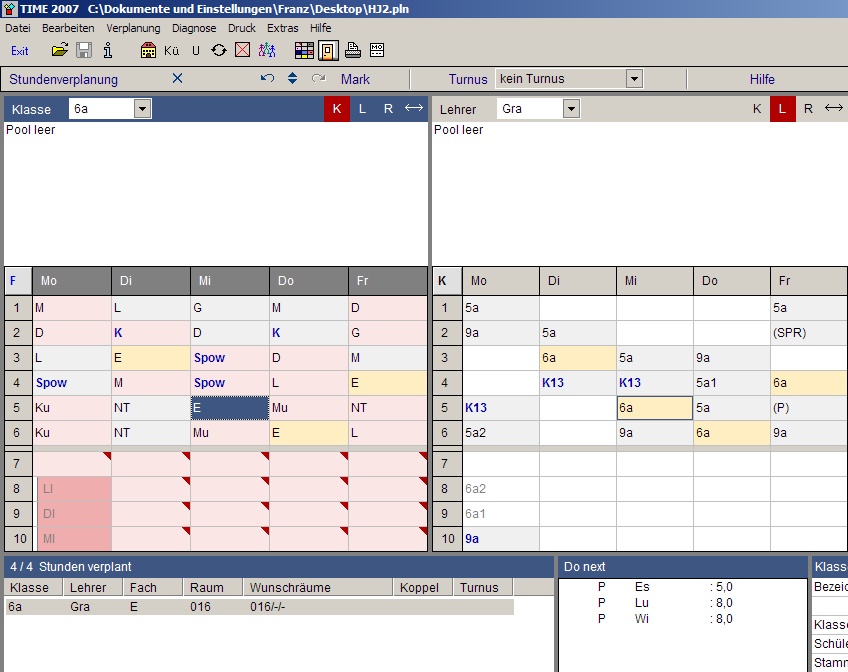
Task: Expand the Turnus dropdown 'kein Turnus'
Action: [x=634, y=79]
